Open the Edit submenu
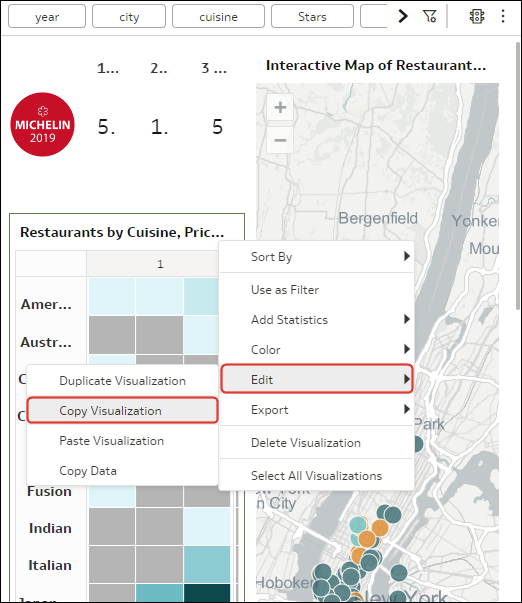 pyautogui.click(x=317, y=379)
